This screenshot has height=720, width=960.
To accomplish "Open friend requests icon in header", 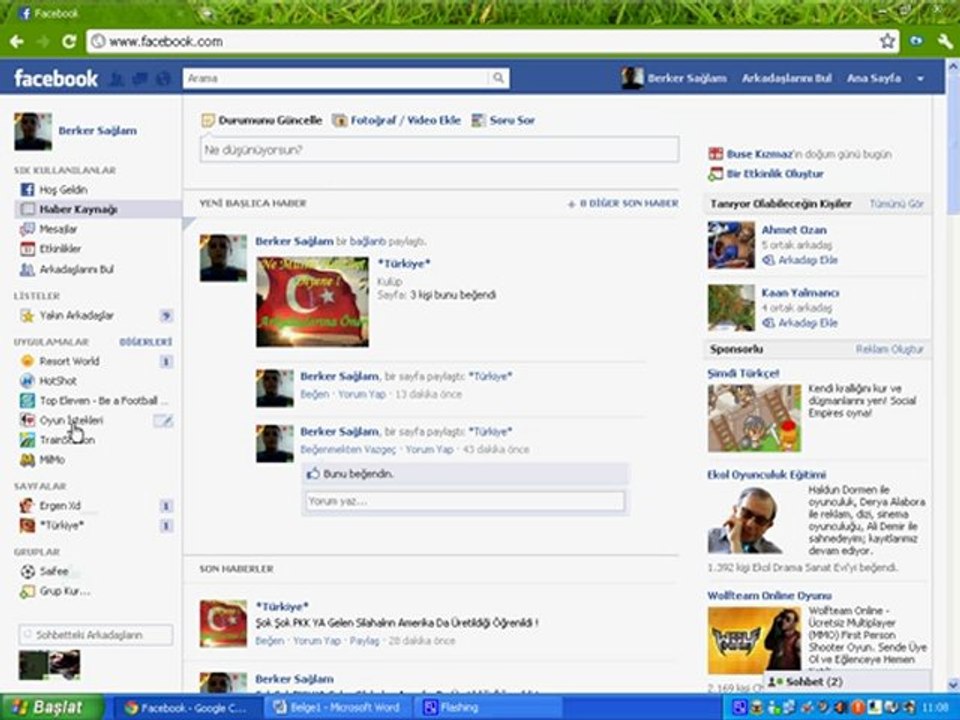I will point(116,78).
